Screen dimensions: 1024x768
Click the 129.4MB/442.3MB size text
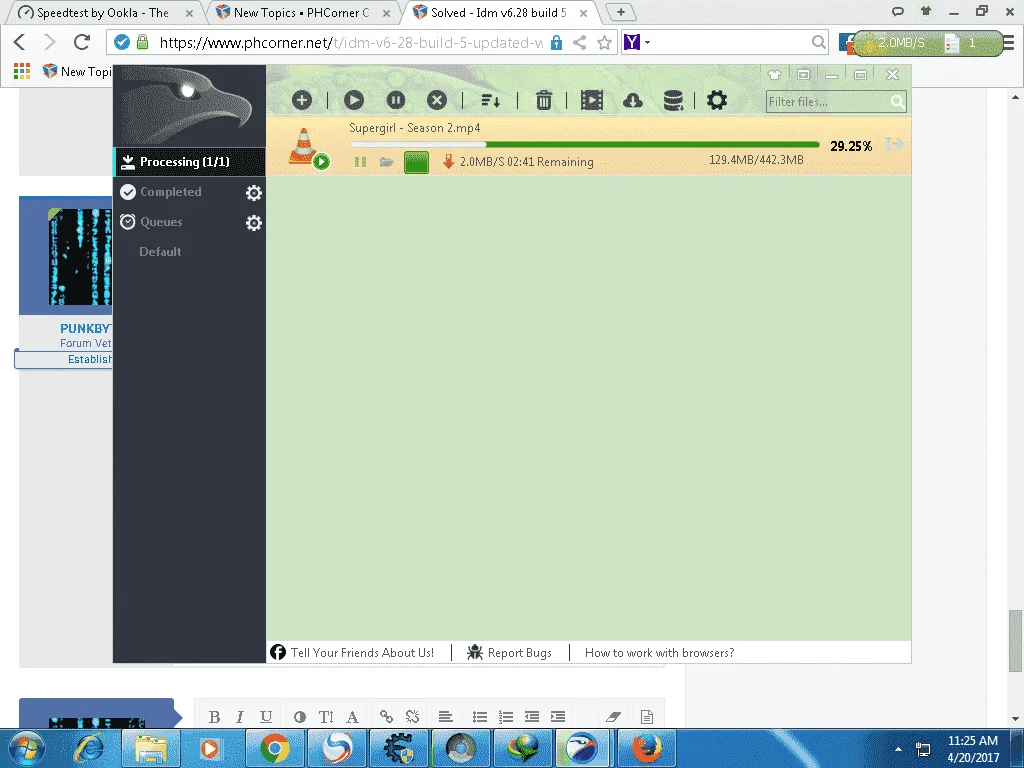pos(756,160)
